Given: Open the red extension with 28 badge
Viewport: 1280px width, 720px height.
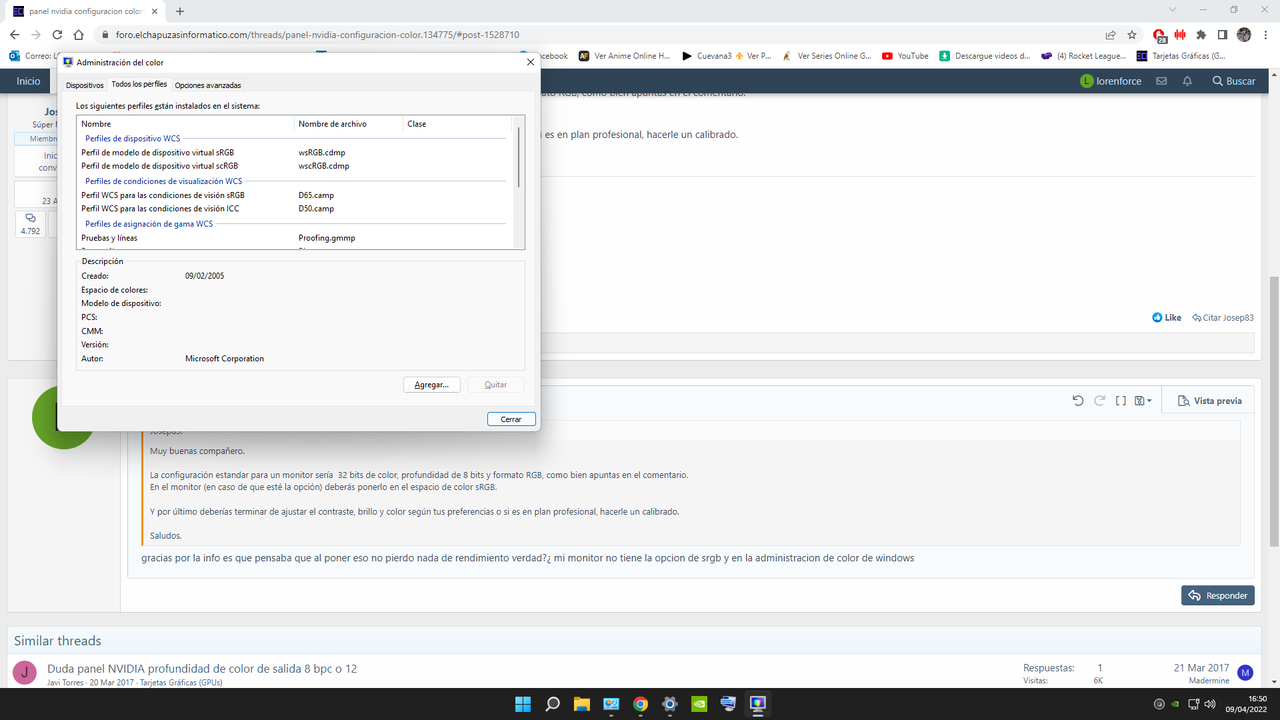Looking at the screenshot, I should click(1160, 34).
